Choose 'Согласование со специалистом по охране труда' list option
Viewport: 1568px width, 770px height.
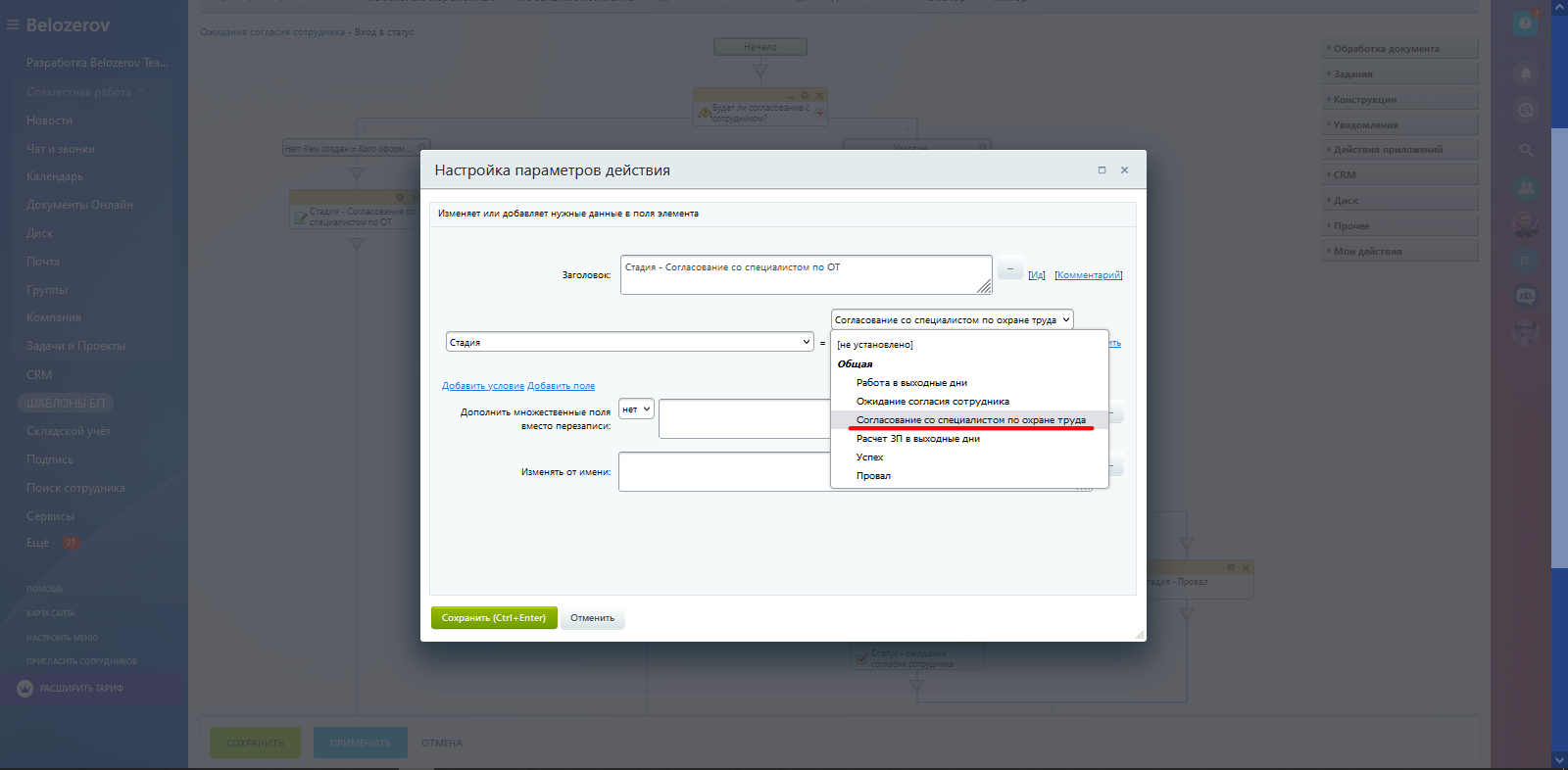pyautogui.click(x=969, y=420)
